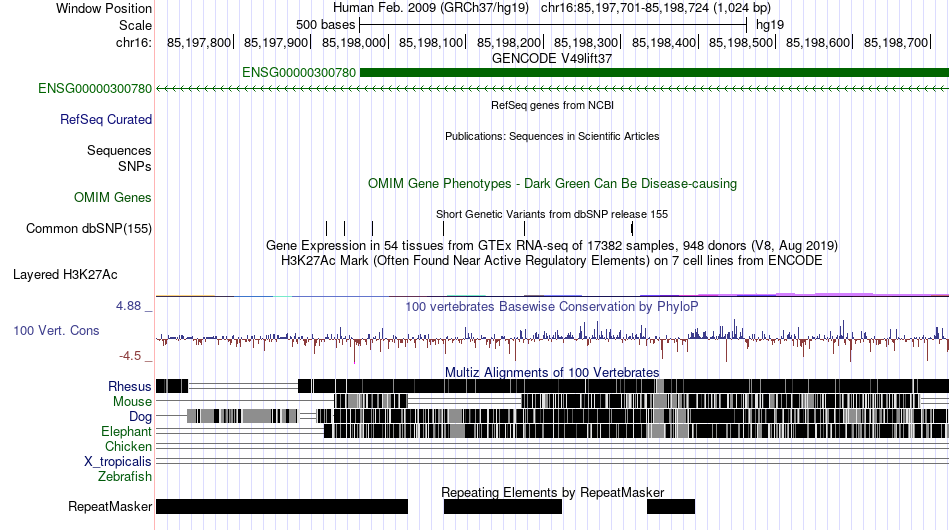Click the 4.88 PhyloP upper scale value
The height and width of the screenshot is (530, 950).
coord(128,306)
